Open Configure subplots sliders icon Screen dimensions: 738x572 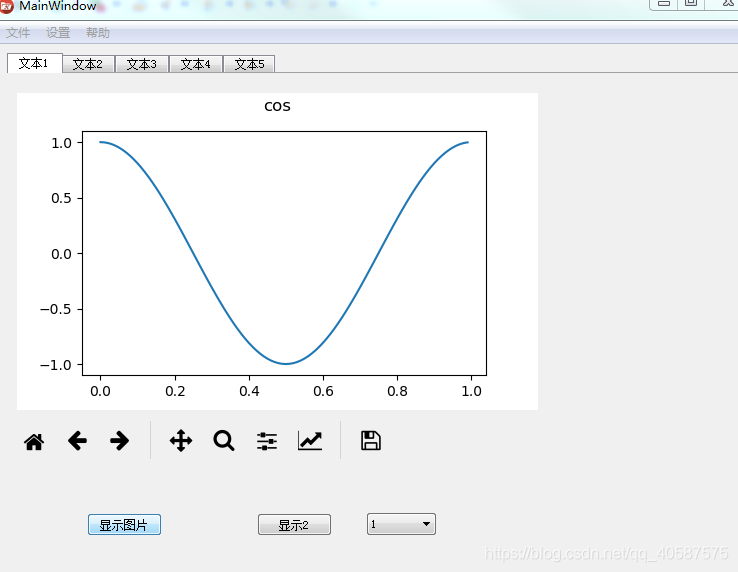pyautogui.click(x=267, y=441)
